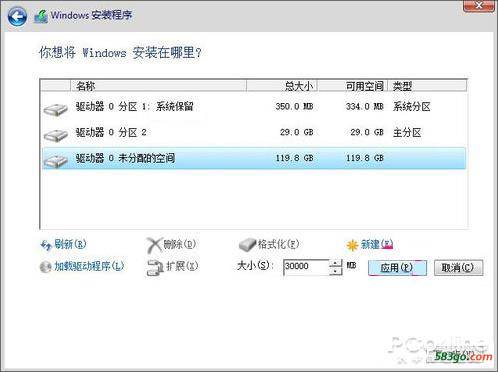Decrease size with the spinner down arrow

[x=336, y=271]
